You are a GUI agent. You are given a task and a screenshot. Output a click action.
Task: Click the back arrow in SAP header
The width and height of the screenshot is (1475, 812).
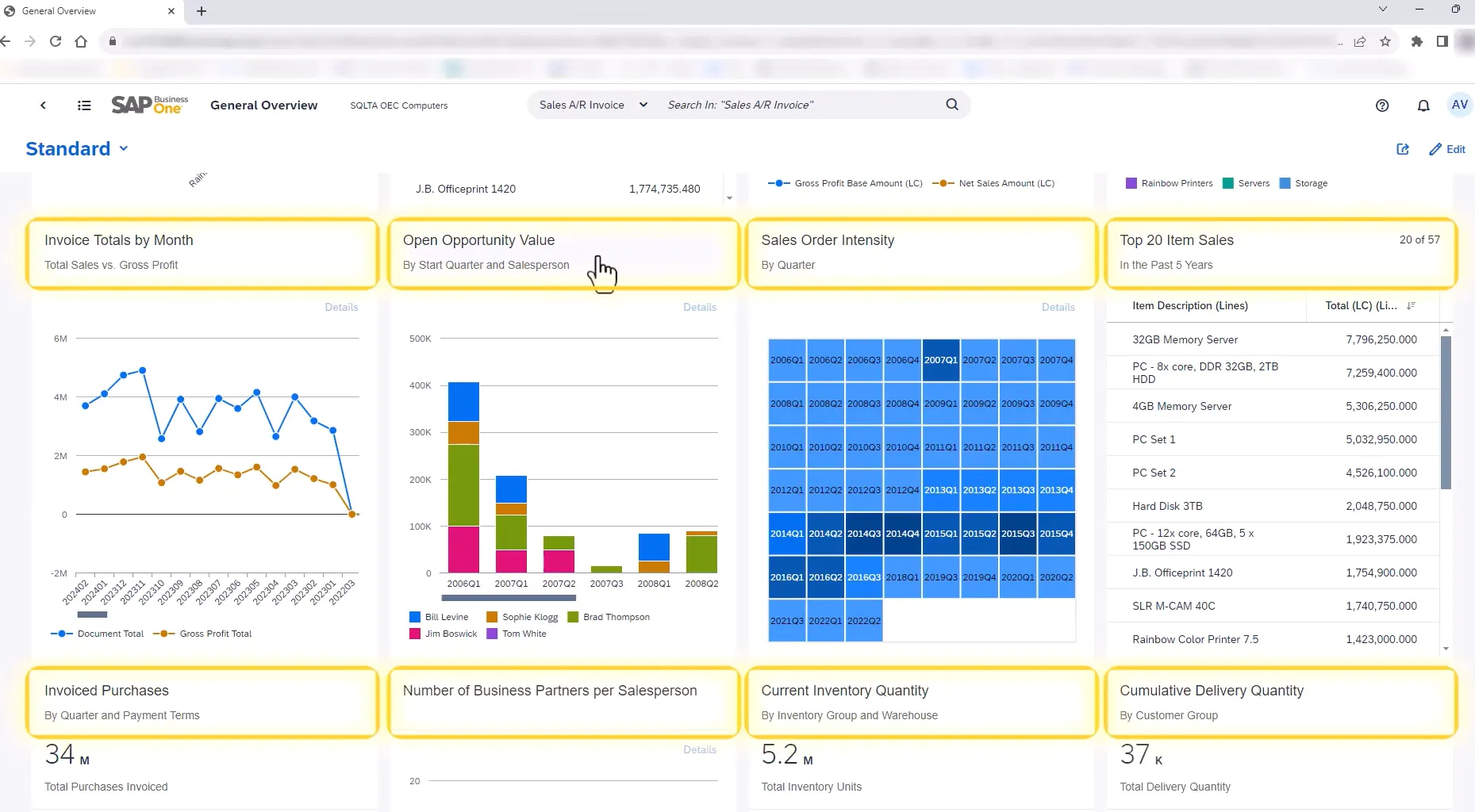43,105
